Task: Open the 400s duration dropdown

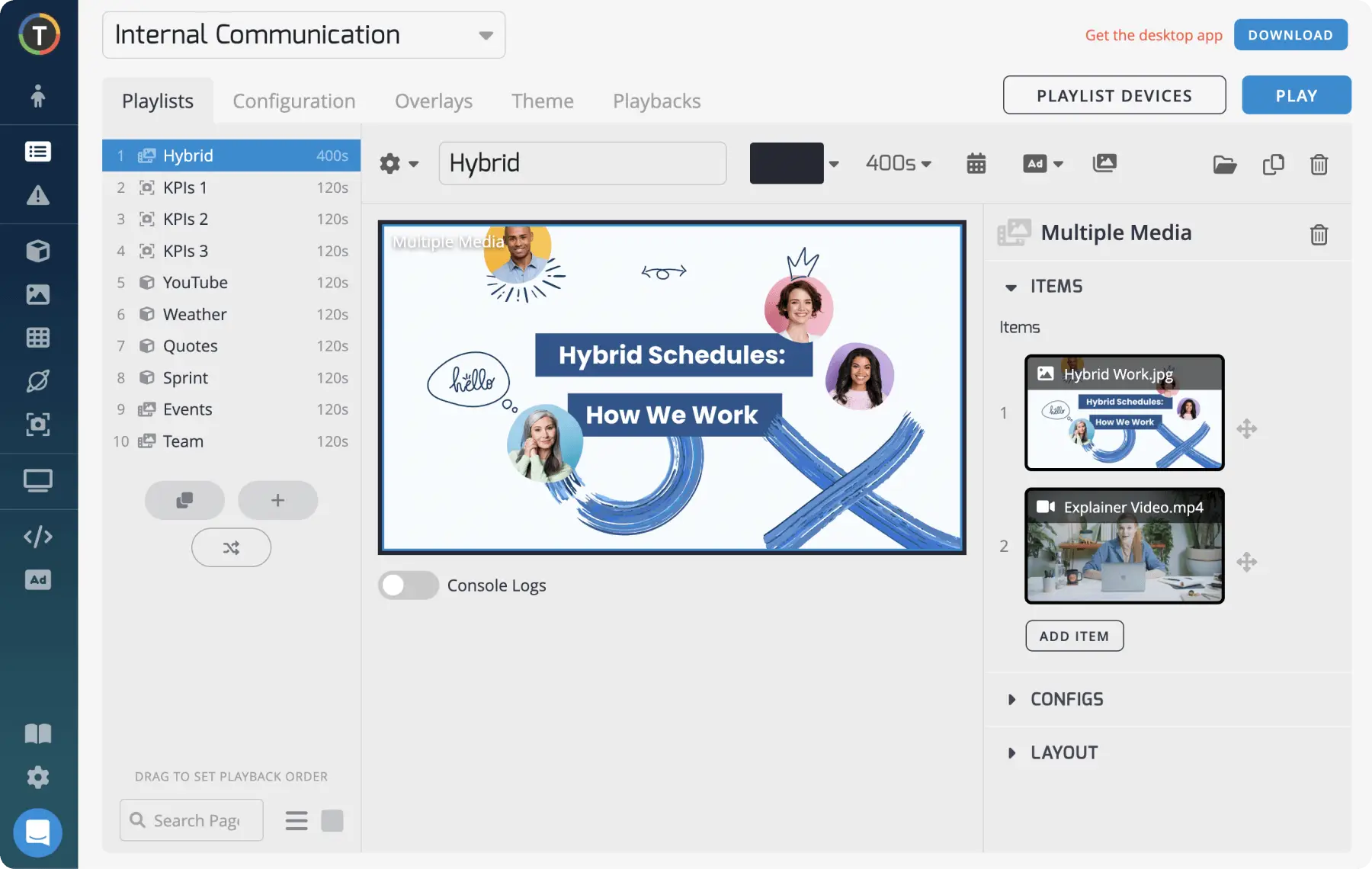Action: (x=898, y=163)
